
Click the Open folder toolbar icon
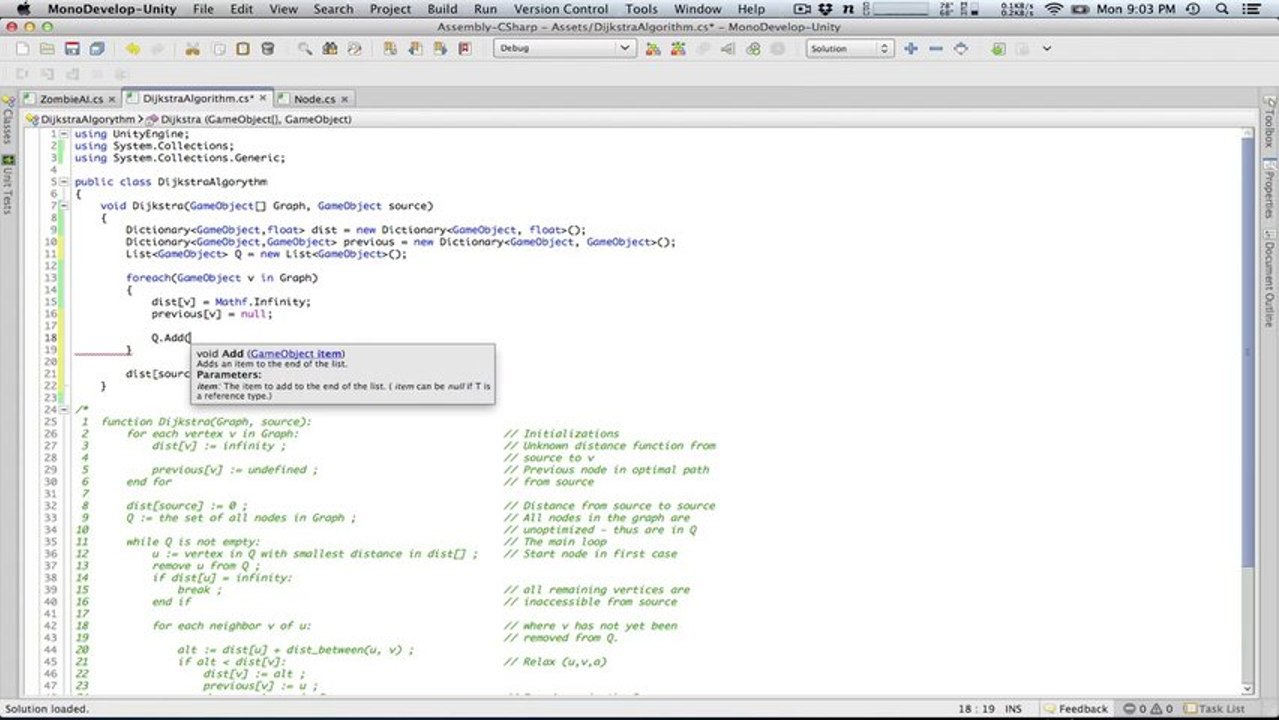[47, 48]
